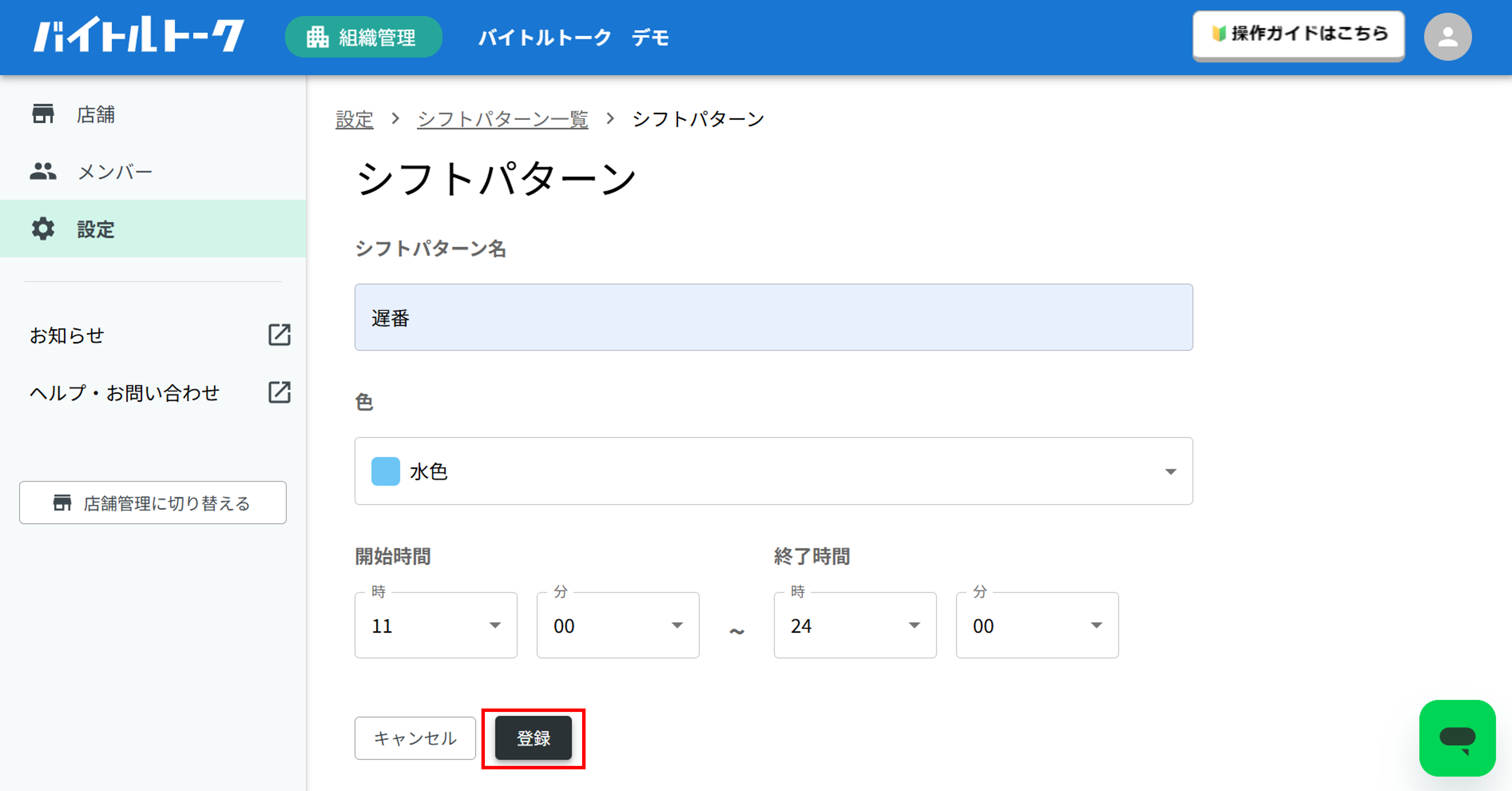
Task: Expand the color dropdown arrow
Action: pos(1170,472)
